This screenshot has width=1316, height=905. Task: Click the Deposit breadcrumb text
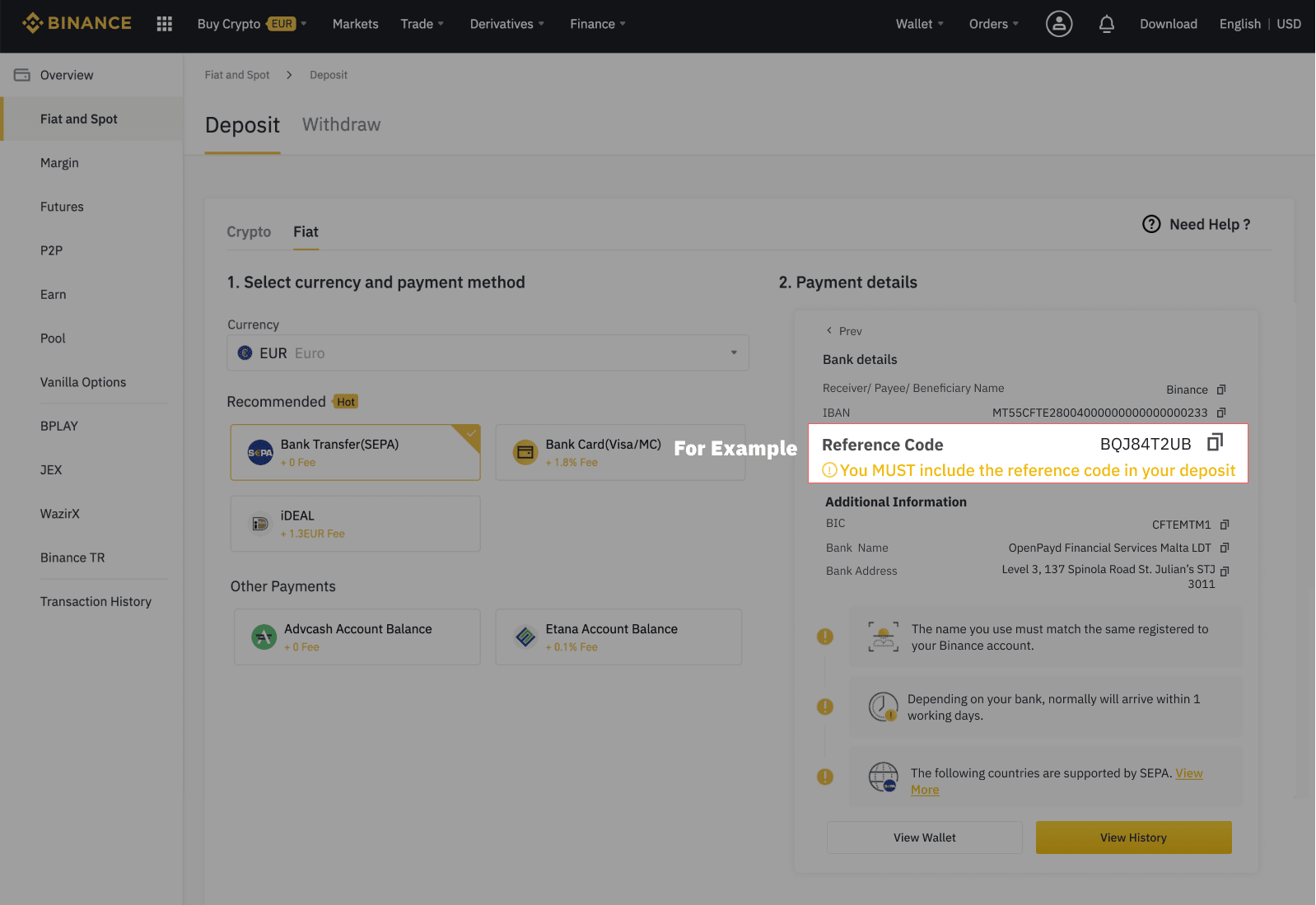pyautogui.click(x=329, y=75)
